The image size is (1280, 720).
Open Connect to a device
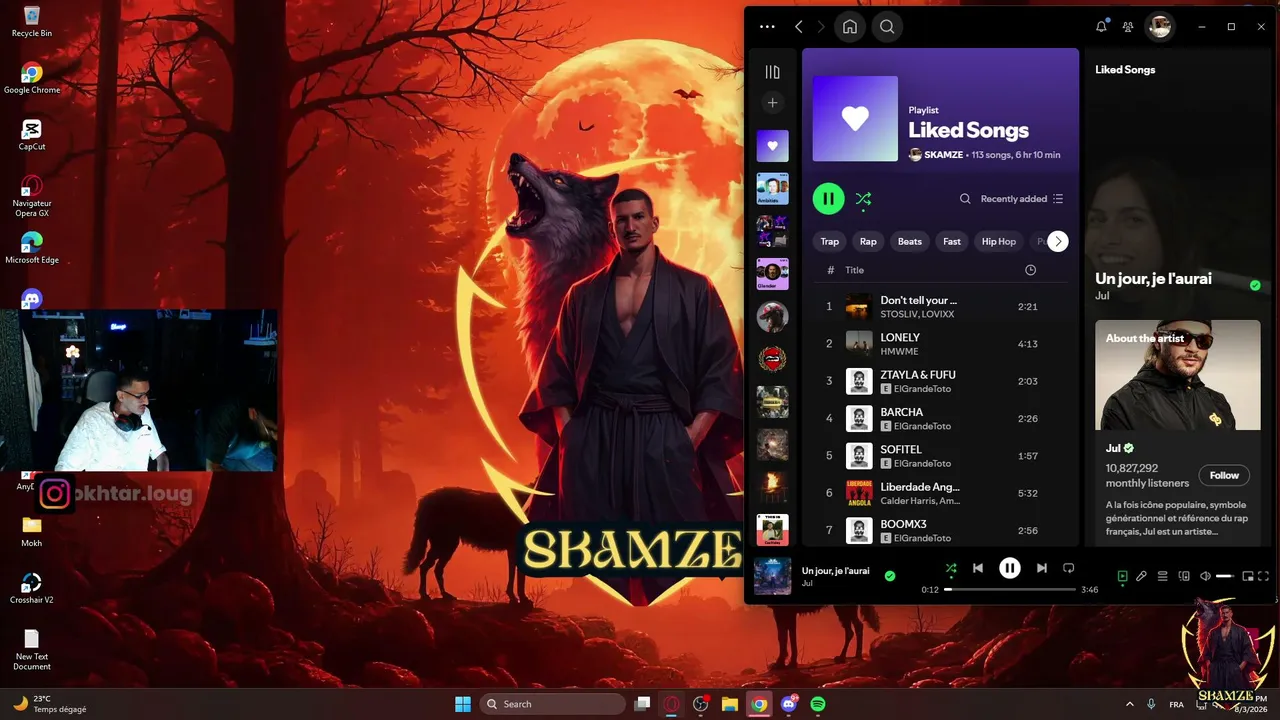coord(1184,576)
